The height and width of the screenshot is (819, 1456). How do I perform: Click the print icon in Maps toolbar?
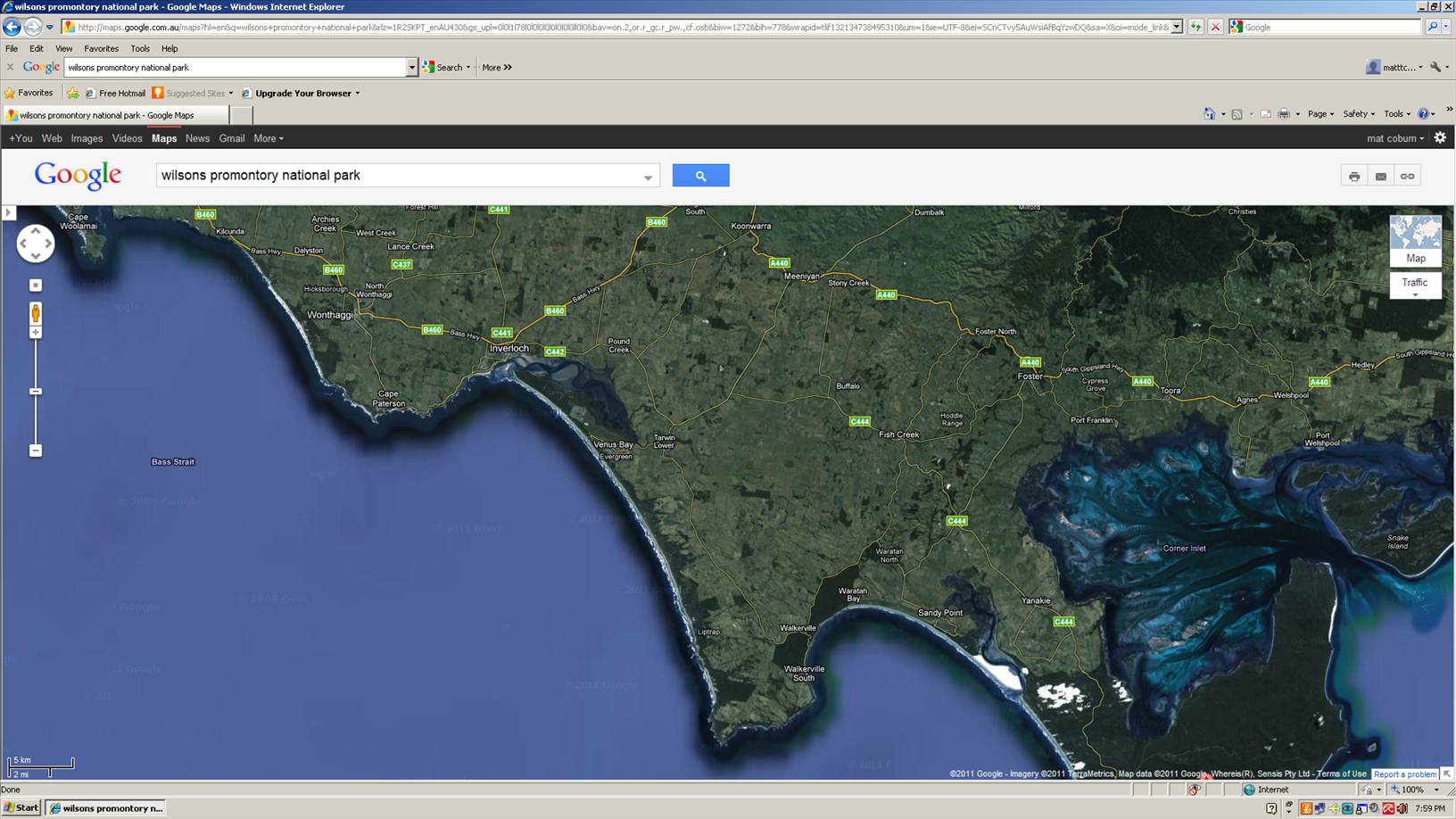coord(1353,177)
